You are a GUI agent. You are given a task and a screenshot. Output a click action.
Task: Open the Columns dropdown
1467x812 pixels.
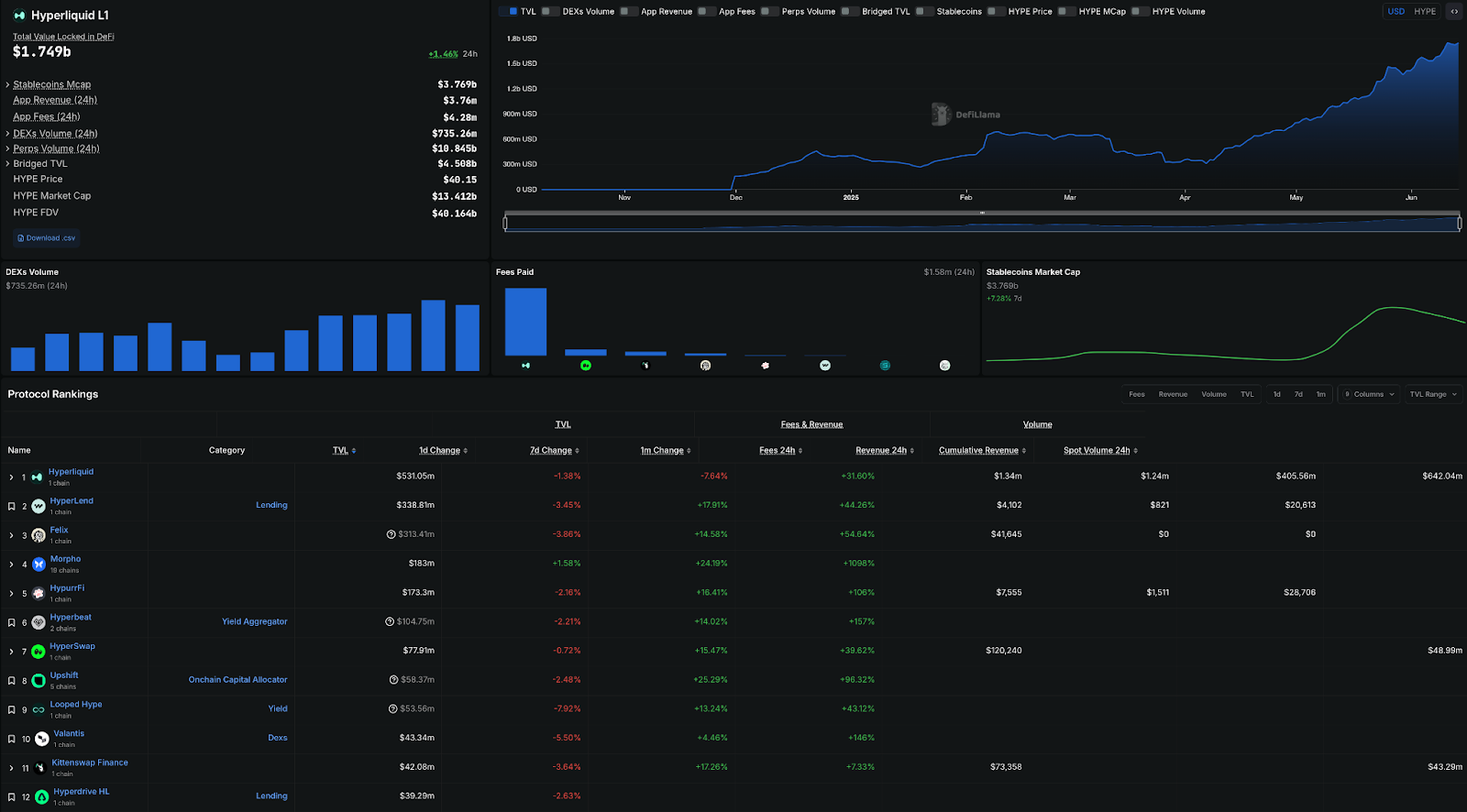tap(1369, 394)
